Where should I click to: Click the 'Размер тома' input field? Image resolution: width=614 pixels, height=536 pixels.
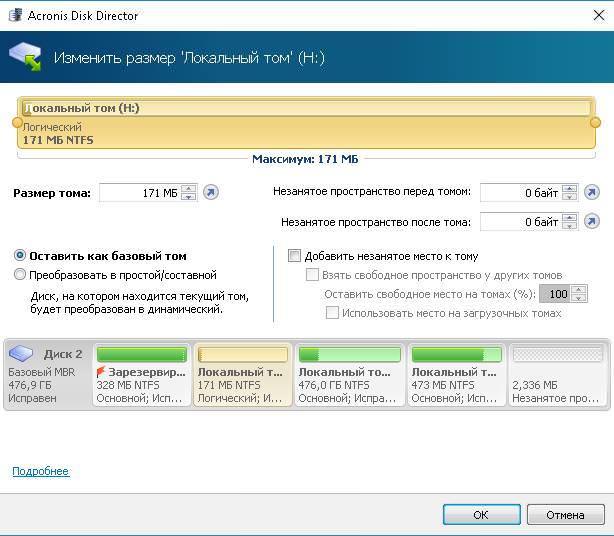pos(140,193)
